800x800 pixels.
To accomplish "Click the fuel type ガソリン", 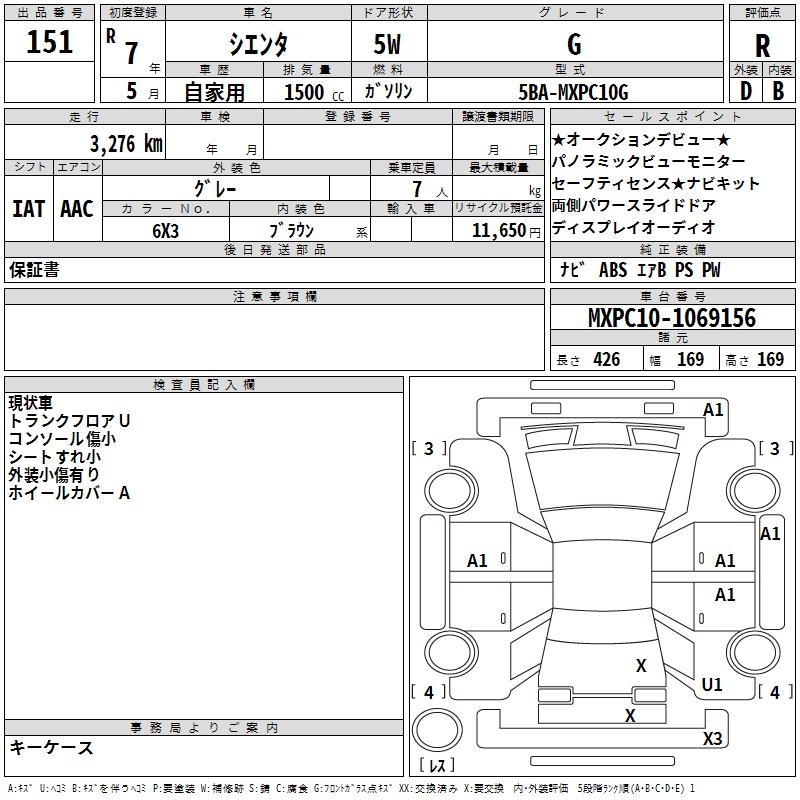I will tap(388, 91).
